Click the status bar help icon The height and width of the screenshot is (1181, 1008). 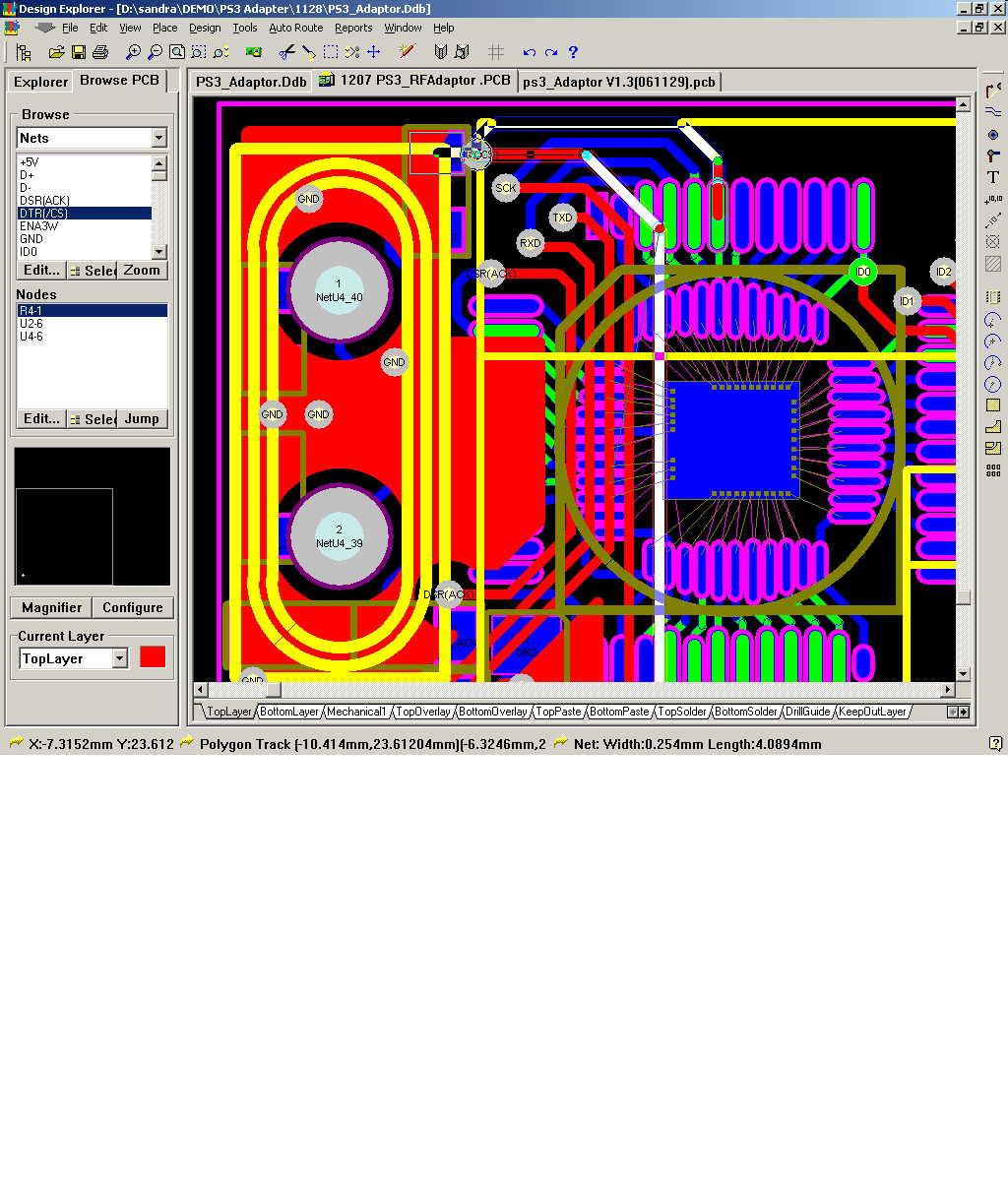[x=995, y=744]
